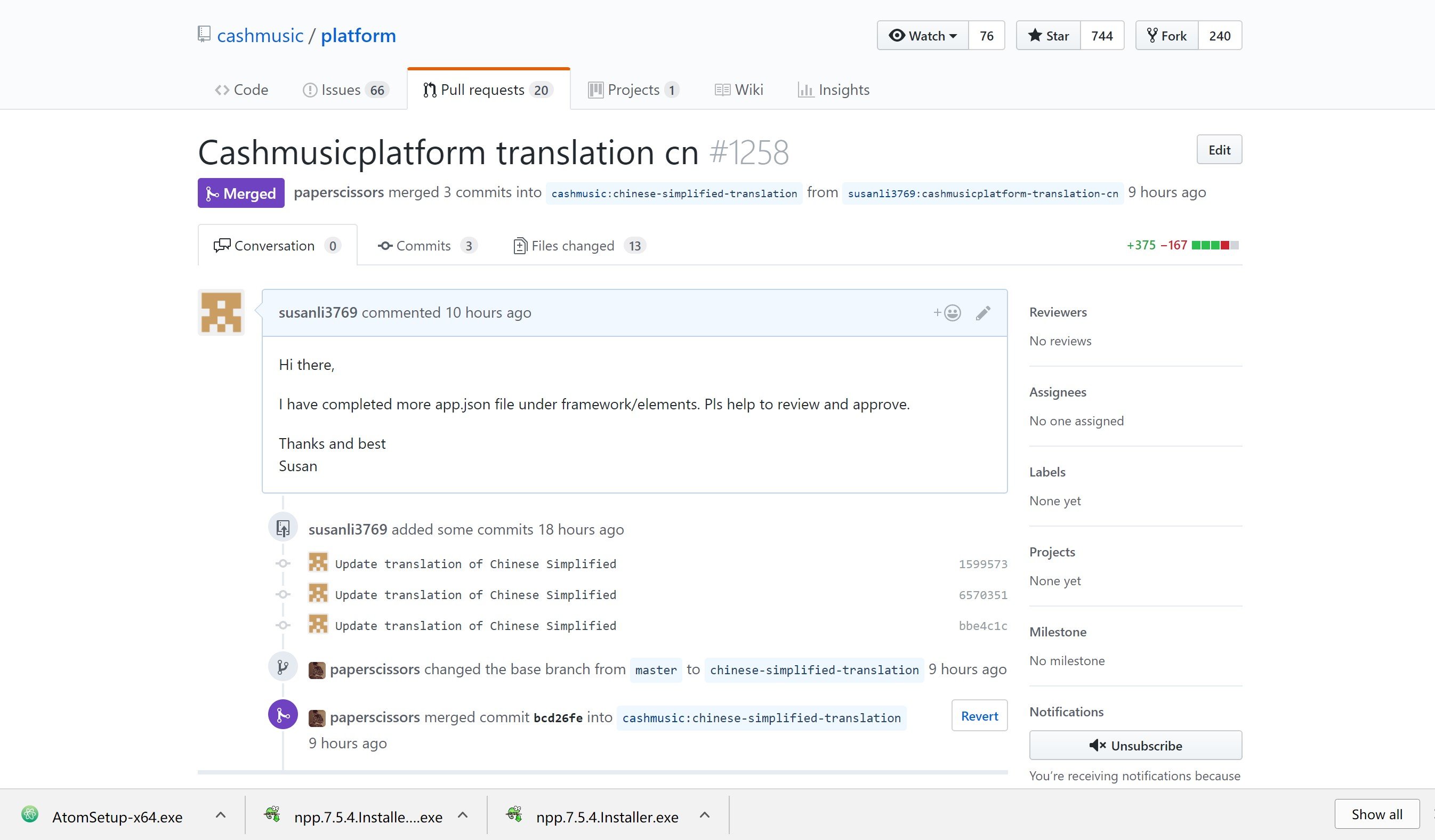Image resolution: width=1435 pixels, height=840 pixels.
Task: Switch to the Code tab
Action: click(241, 90)
